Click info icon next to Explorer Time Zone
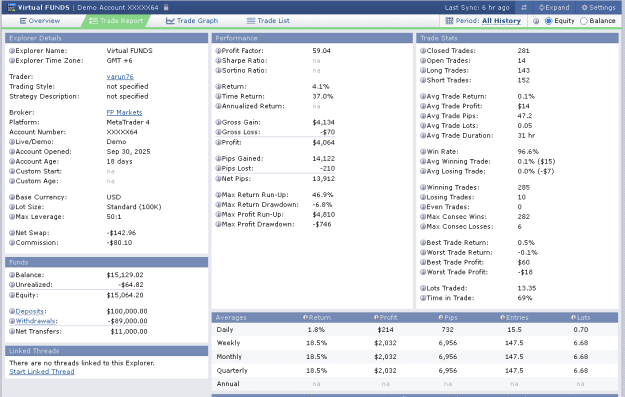This screenshot has height=397, width=625. coord(12,61)
